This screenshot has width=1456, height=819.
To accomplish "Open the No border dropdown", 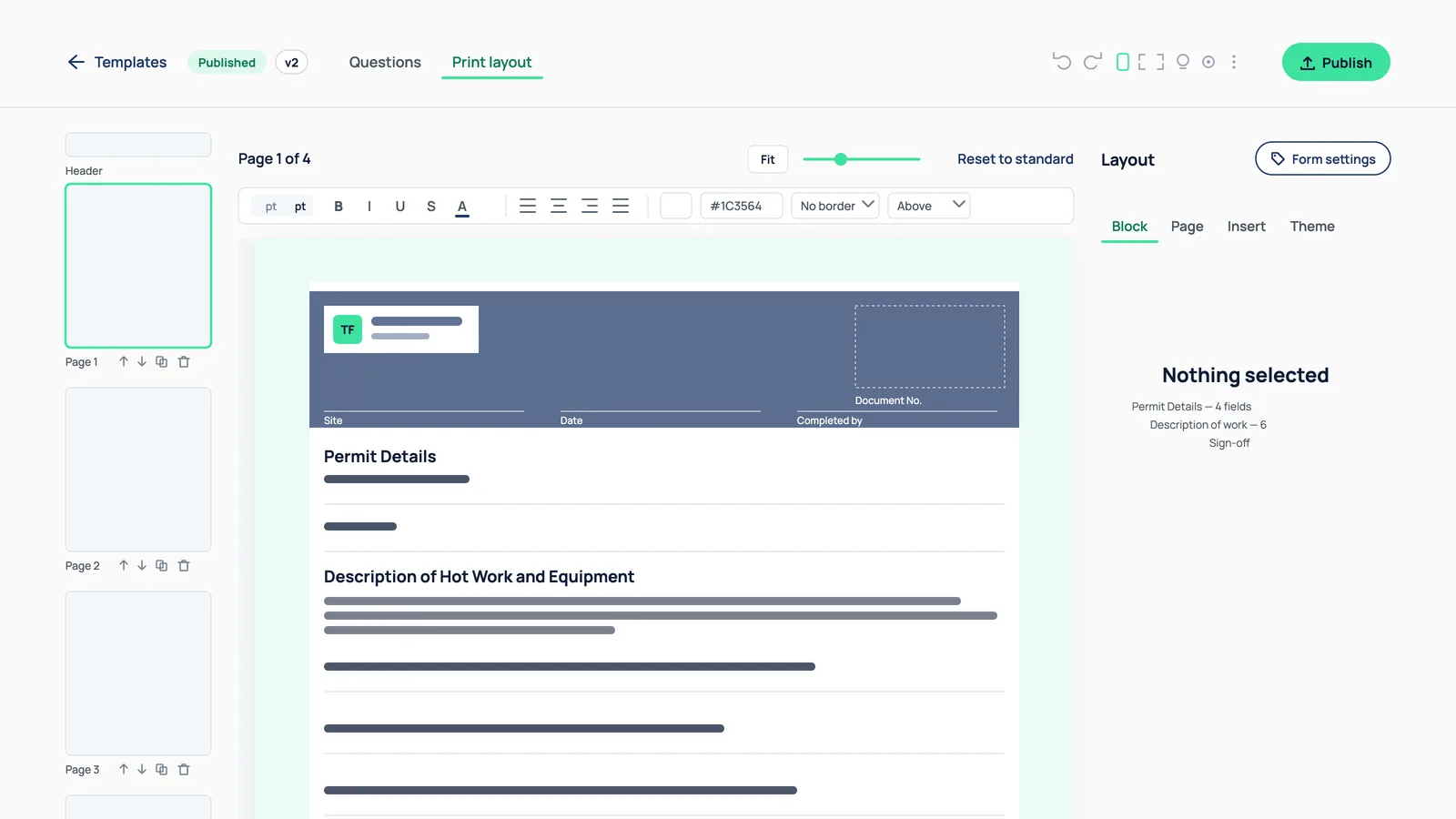I will coord(835,206).
